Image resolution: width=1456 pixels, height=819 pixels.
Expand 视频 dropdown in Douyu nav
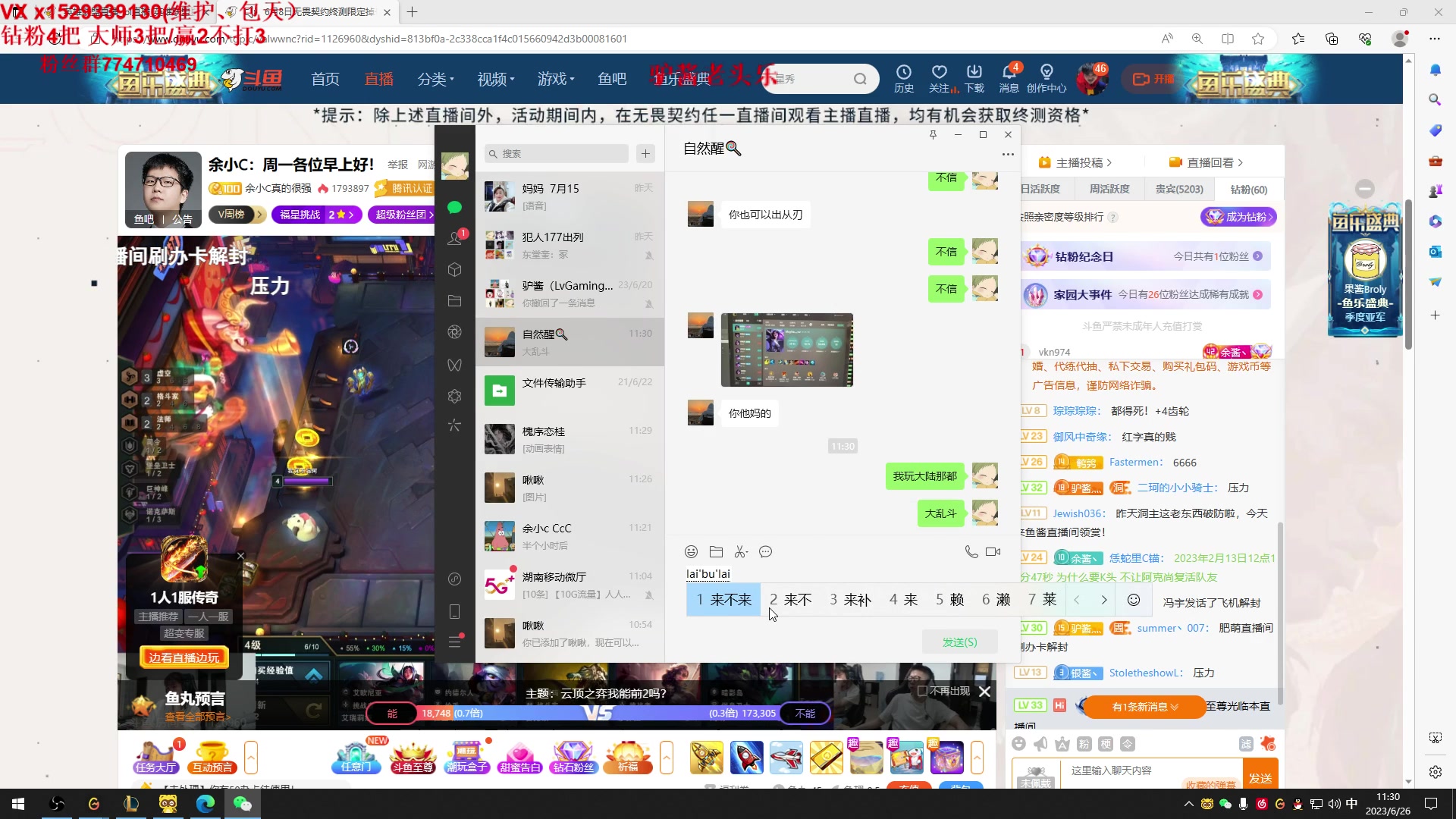point(496,79)
